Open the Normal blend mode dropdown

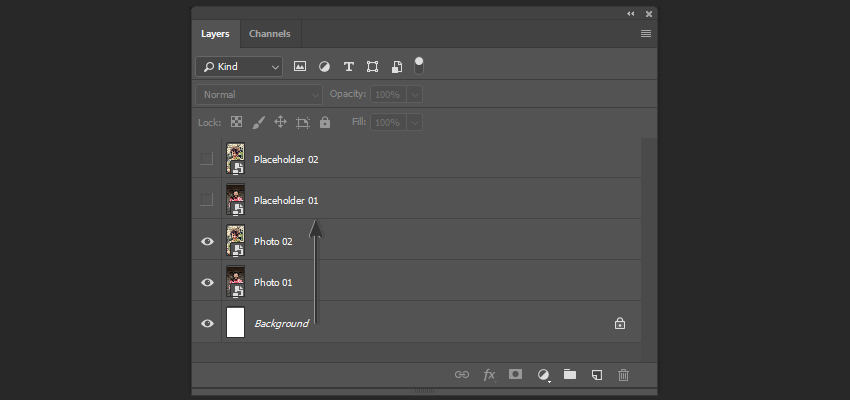click(259, 94)
